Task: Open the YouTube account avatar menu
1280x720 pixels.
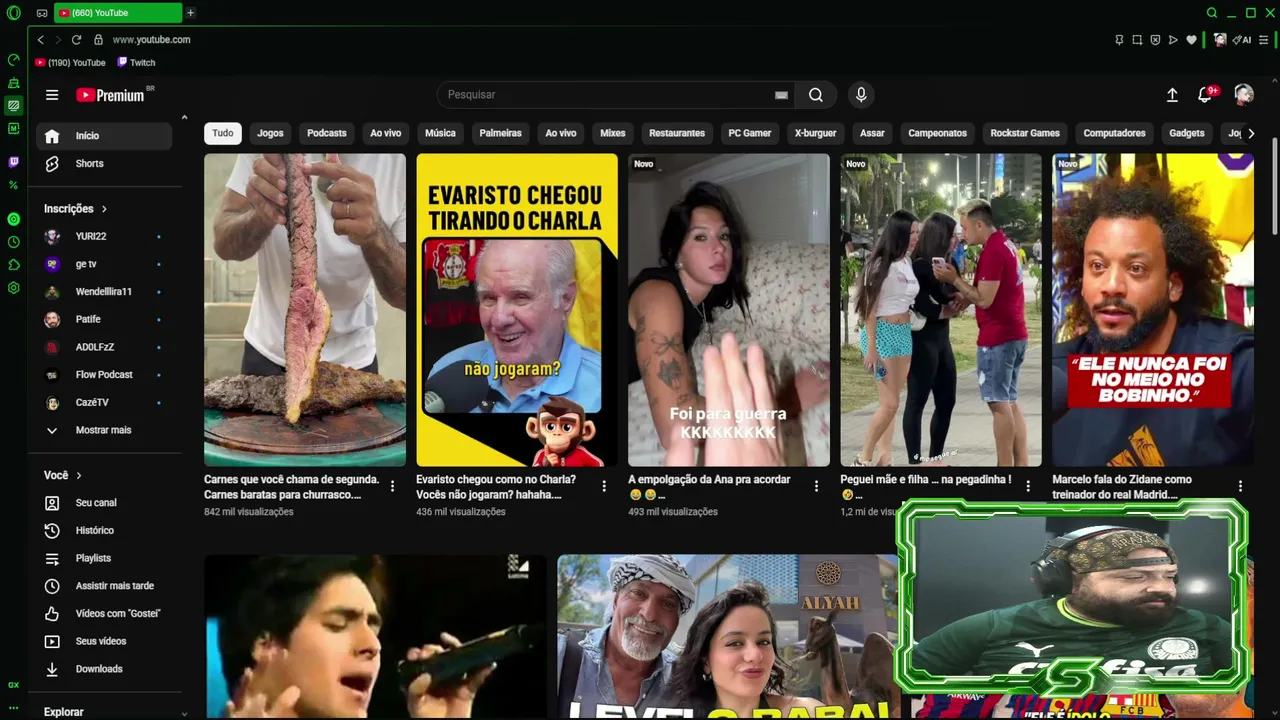Action: pyautogui.click(x=1244, y=94)
